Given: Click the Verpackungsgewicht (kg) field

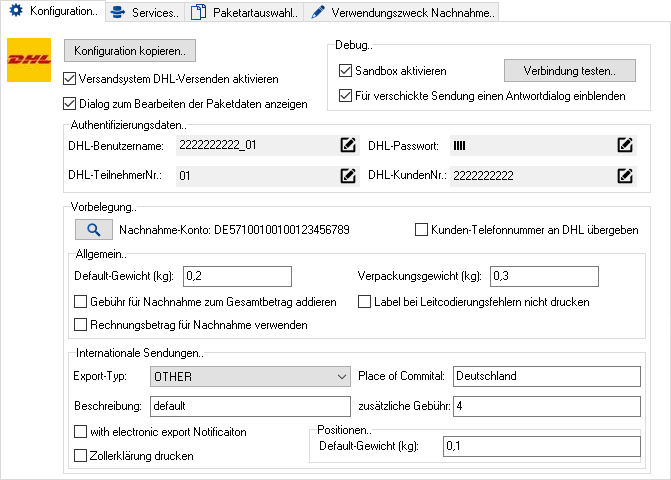Looking at the screenshot, I should [544, 276].
